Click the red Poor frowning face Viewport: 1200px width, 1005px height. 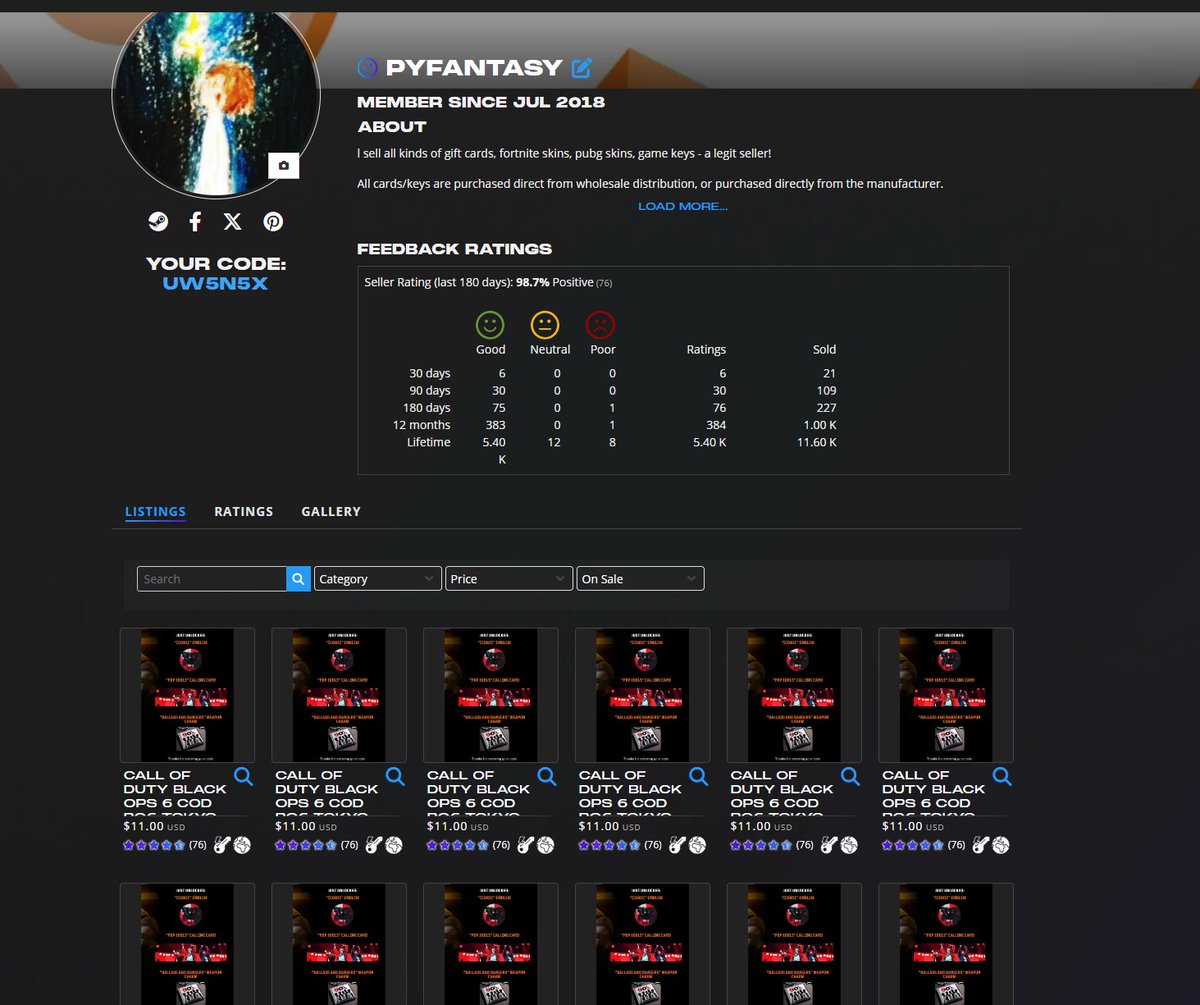pos(600,325)
